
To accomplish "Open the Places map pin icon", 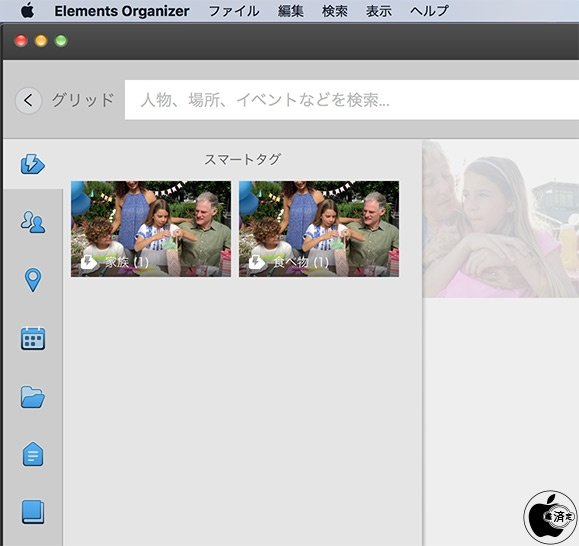I will [x=33, y=280].
